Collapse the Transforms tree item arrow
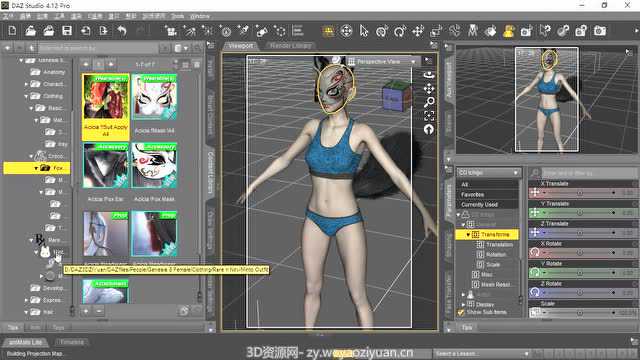This screenshot has height=360, width=640. (x=468, y=235)
